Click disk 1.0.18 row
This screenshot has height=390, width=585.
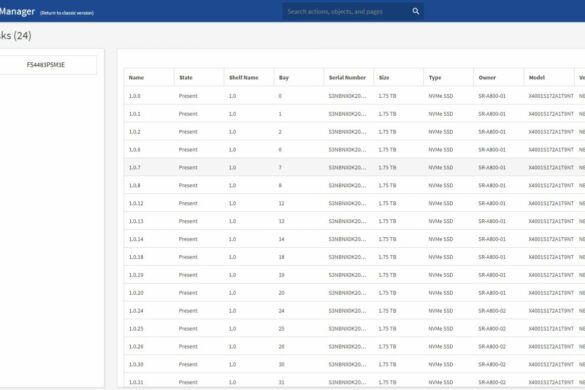354,257
